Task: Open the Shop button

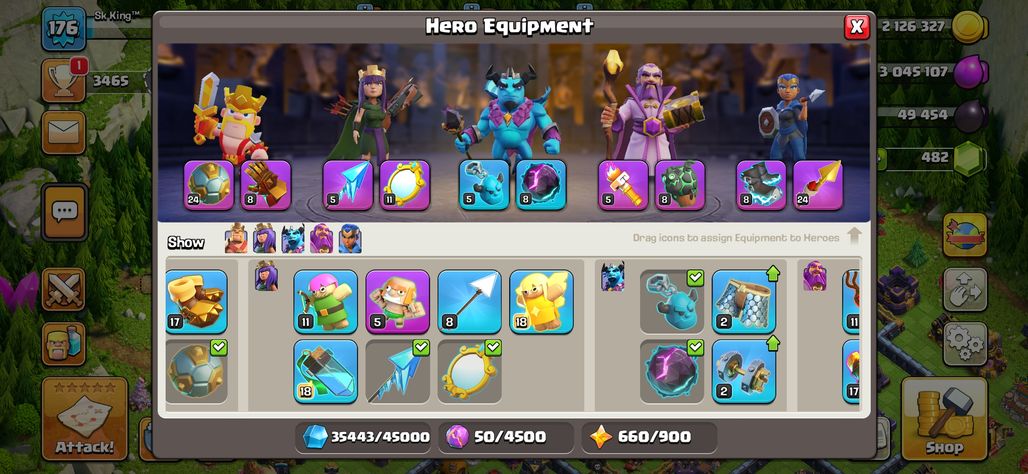Action: [x=944, y=418]
